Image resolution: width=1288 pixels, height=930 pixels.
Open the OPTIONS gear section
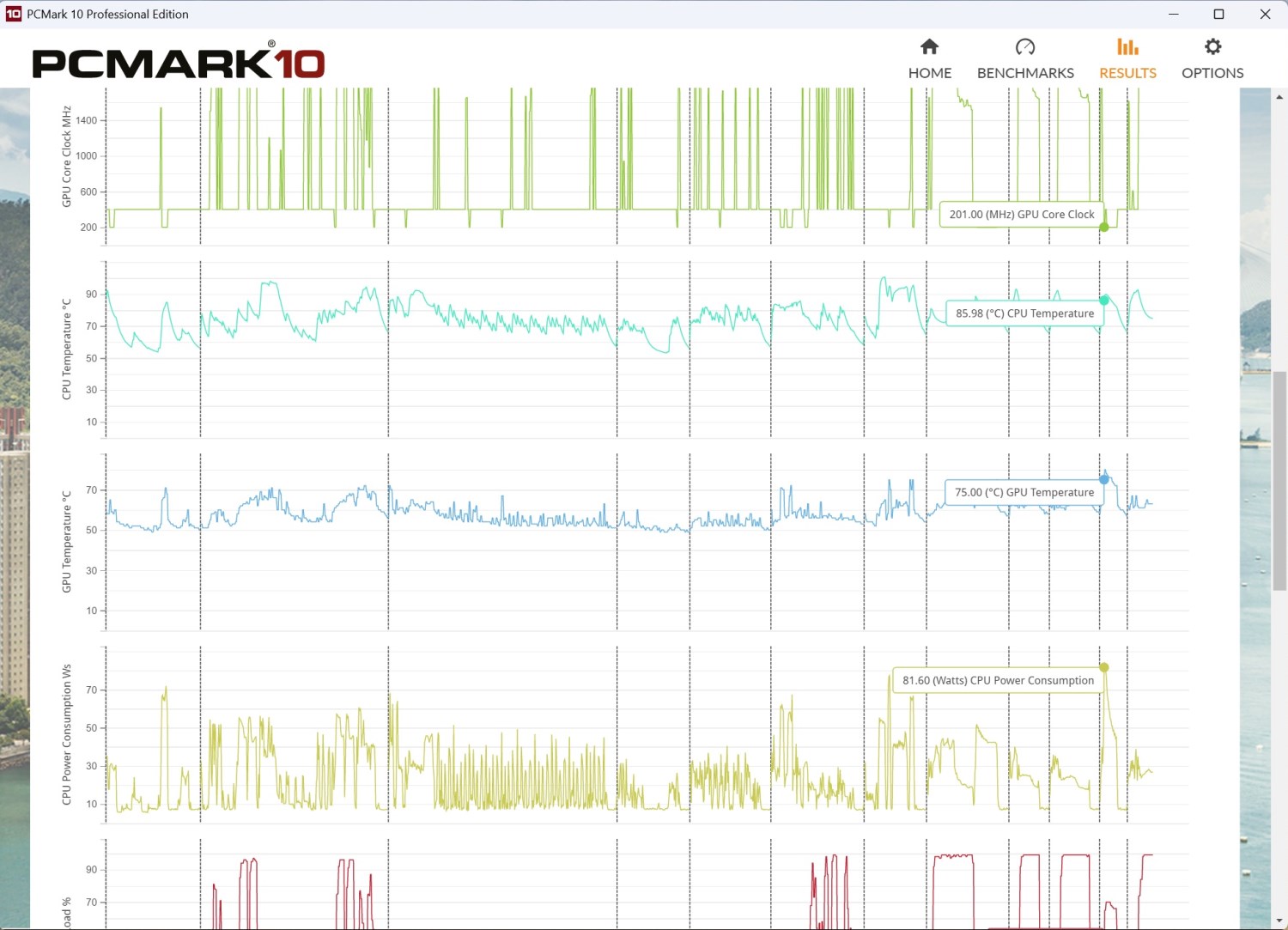1212,58
